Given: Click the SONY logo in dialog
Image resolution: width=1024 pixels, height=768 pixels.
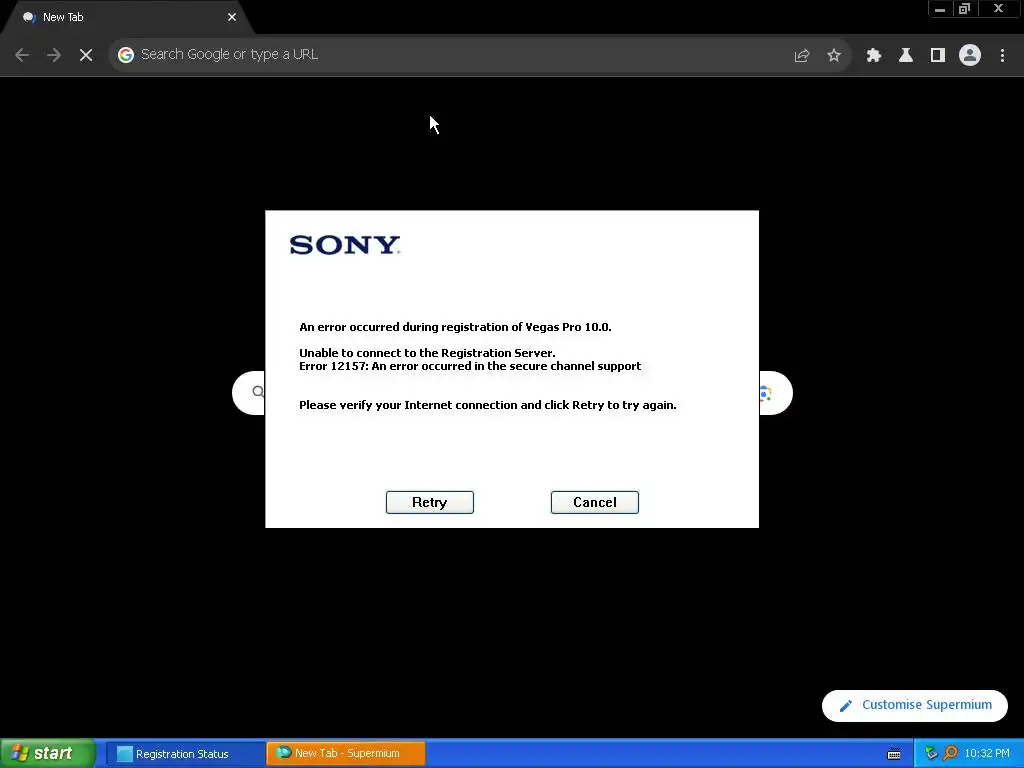Looking at the screenshot, I should click(345, 245).
